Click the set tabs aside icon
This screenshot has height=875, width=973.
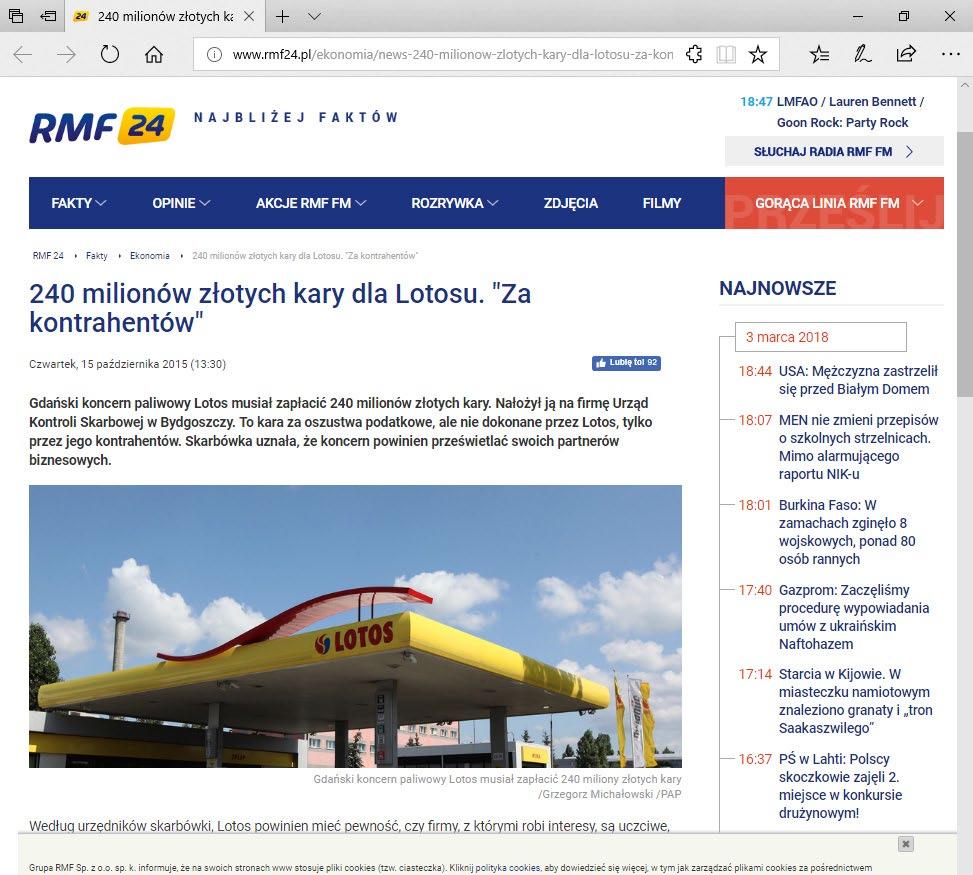(48, 17)
